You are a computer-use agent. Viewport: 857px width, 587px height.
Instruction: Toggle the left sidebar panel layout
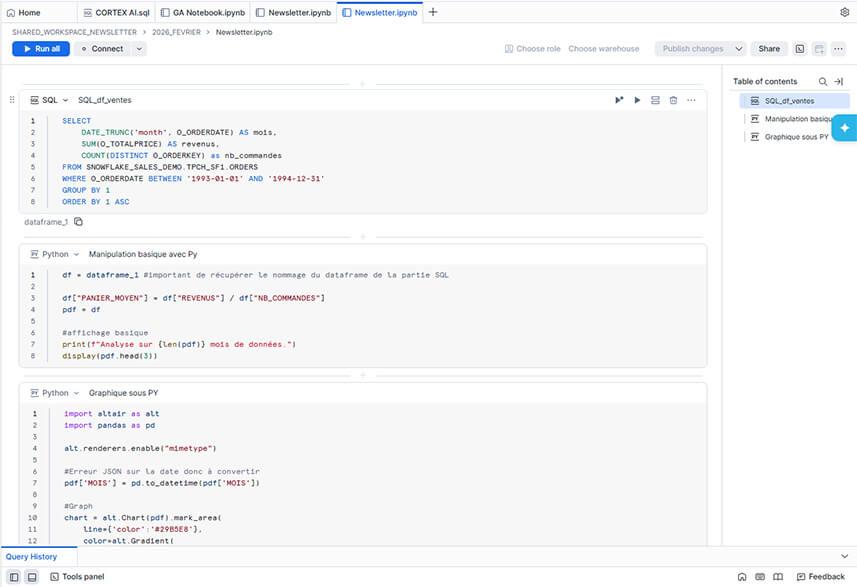(x=14, y=577)
